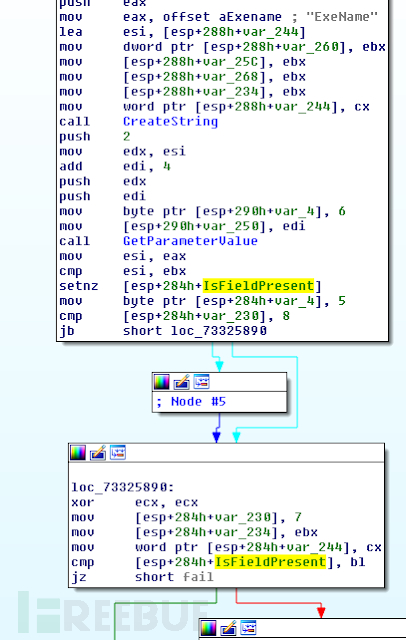This screenshot has height=640, width=406.
Task: Jump to the fail label in jz instruction
Action: 198,577
